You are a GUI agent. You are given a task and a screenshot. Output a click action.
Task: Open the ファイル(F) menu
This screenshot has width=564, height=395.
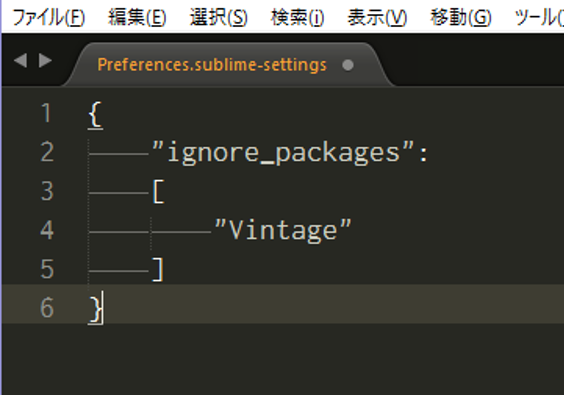[x=49, y=17]
